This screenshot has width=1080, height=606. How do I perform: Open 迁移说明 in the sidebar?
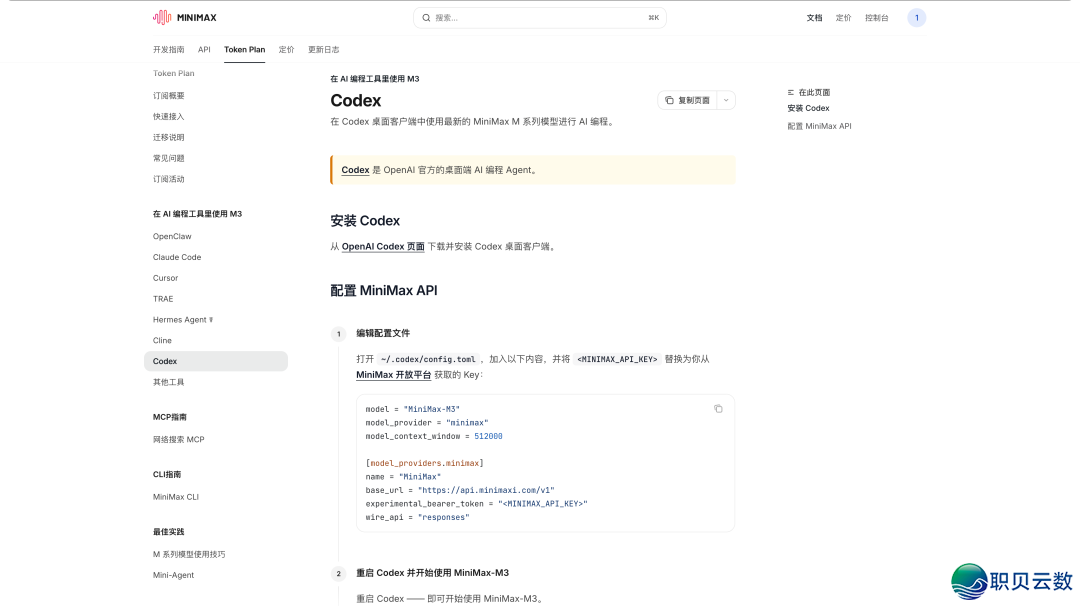coord(169,137)
